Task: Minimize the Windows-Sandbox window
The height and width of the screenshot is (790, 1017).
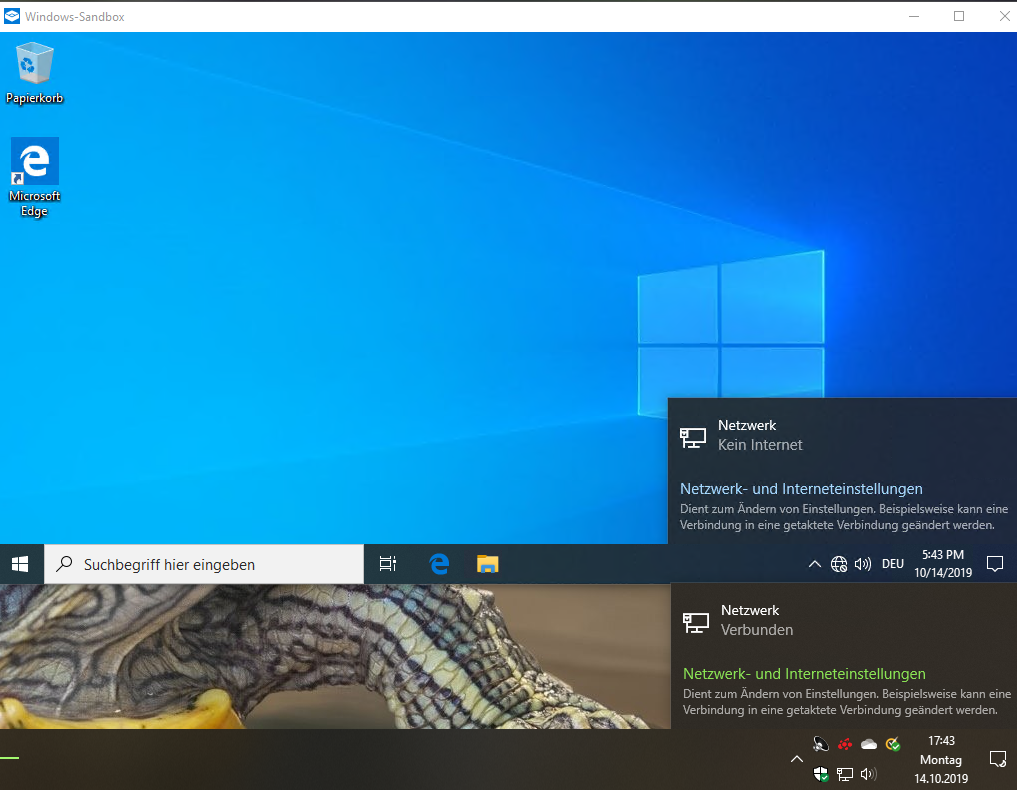Action: click(x=914, y=16)
